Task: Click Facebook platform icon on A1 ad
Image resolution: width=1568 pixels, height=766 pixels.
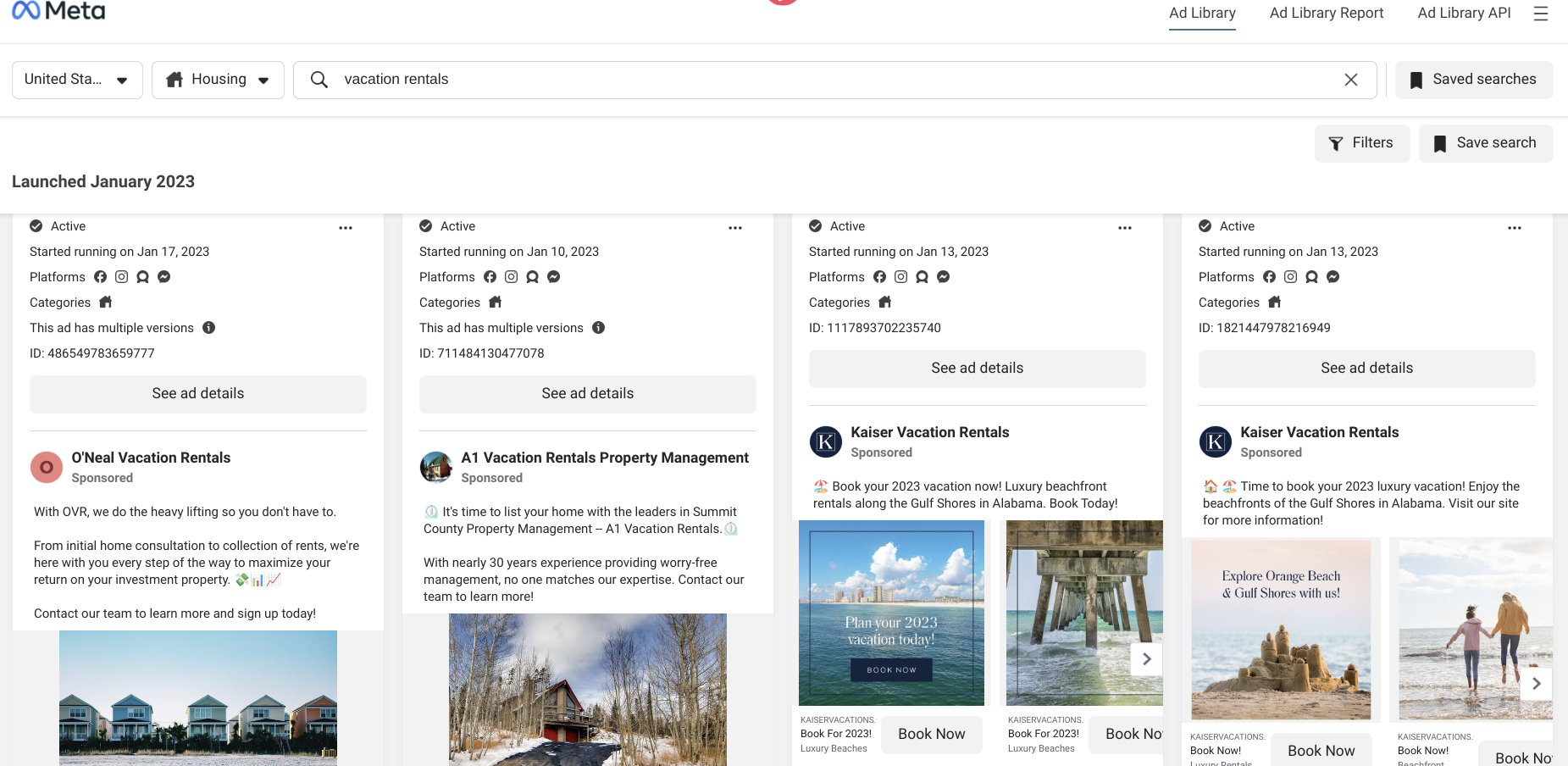Action: click(x=490, y=277)
